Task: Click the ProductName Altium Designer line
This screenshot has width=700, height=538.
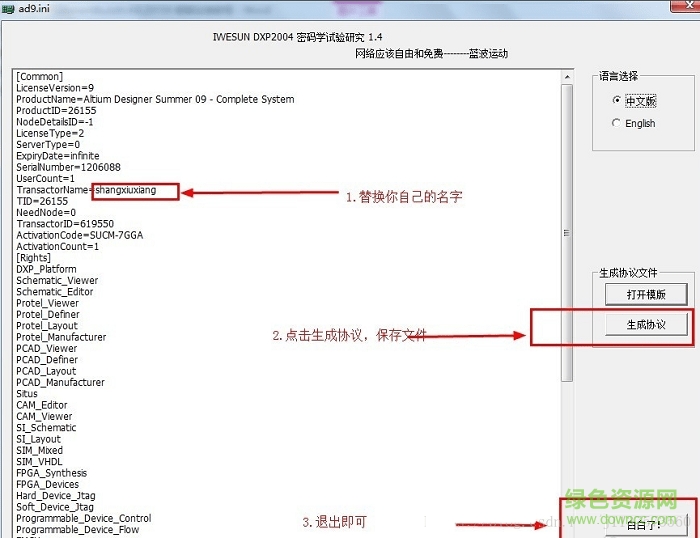Action: click(x=155, y=99)
